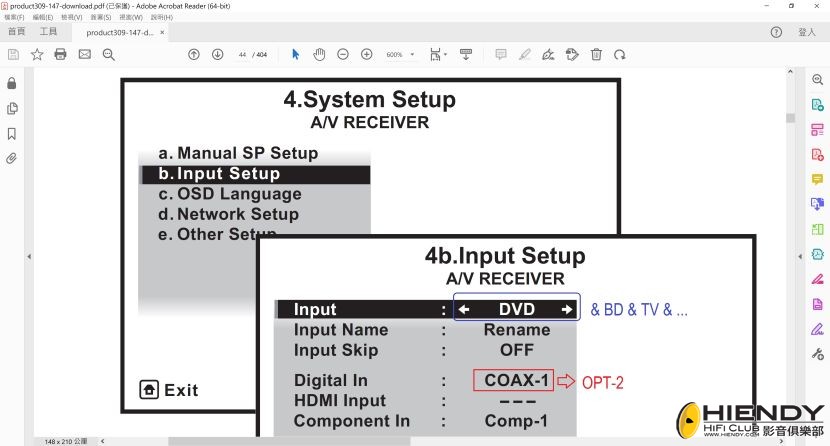Send the file by email envelope icon
Viewport: 830px width, 446px height.
[x=84, y=54]
